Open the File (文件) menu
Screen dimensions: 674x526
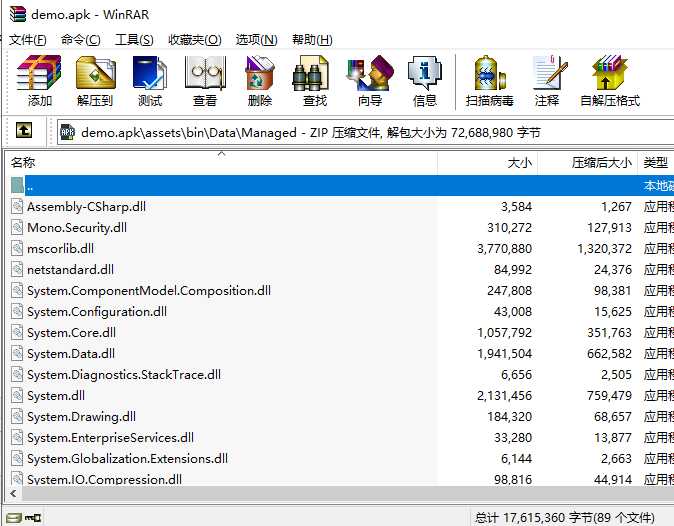click(x=28, y=40)
